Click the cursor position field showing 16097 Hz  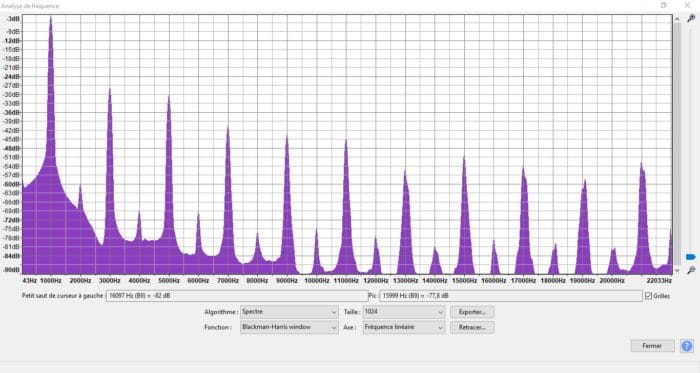click(x=237, y=296)
